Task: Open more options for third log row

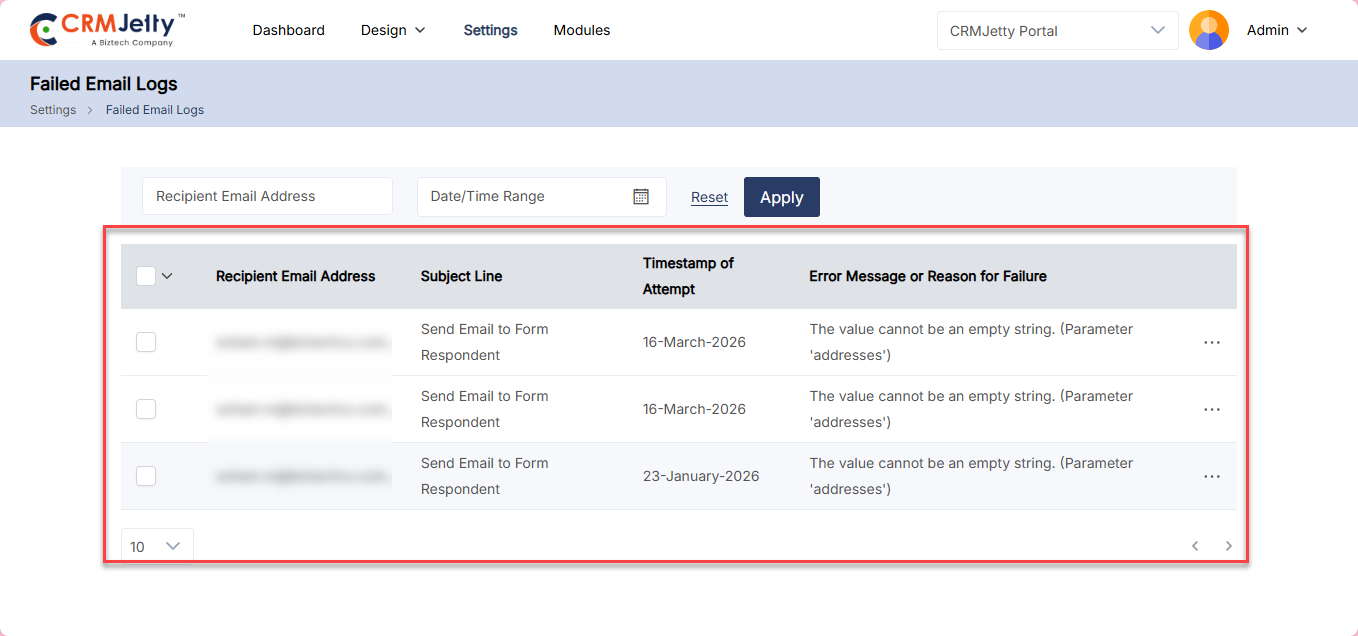Action: (x=1211, y=476)
